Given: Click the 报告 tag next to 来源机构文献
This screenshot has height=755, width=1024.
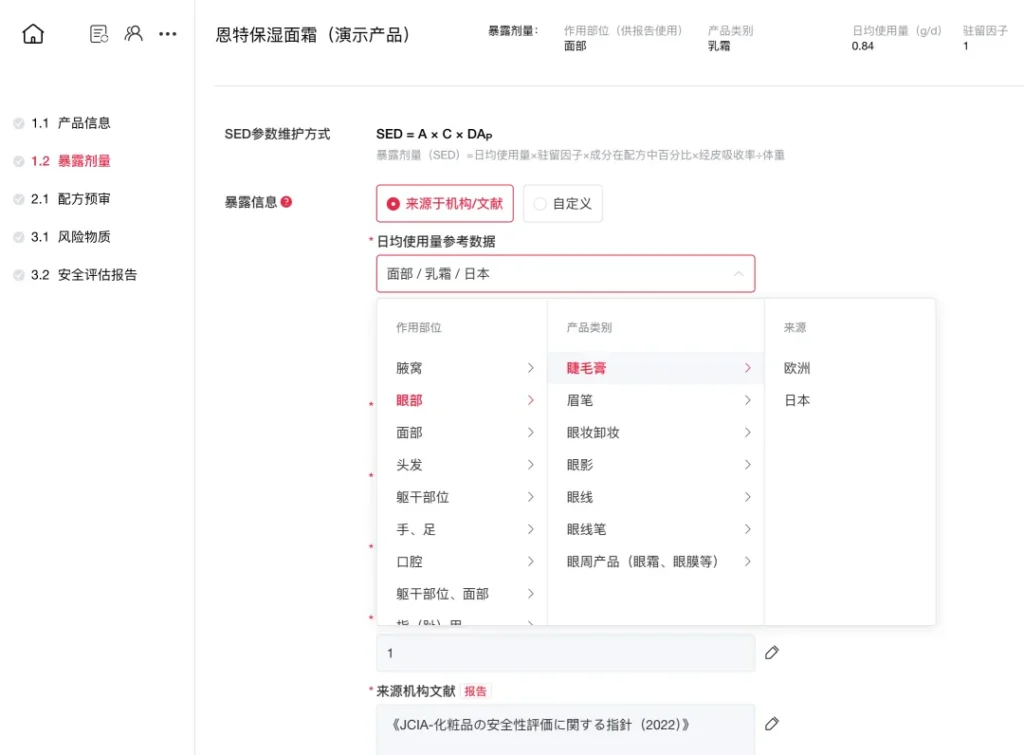Looking at the screenshot, I should pyautogui.click(x=476, y=691).
